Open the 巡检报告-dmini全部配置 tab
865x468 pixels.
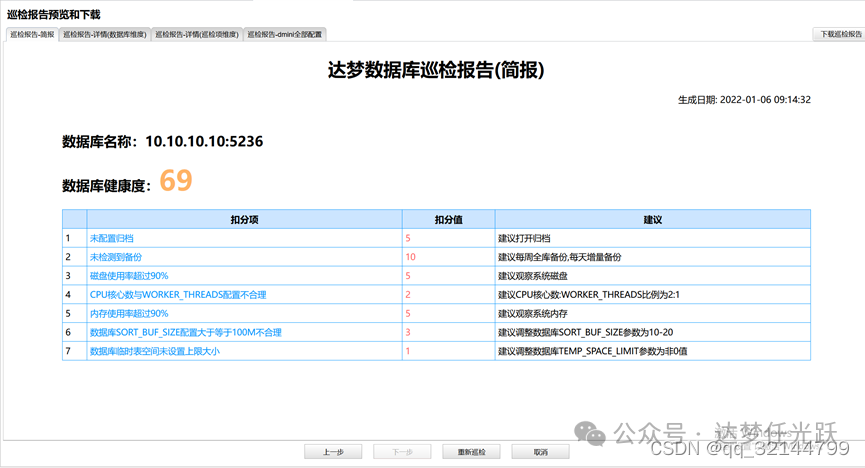[x=284, y=34]
